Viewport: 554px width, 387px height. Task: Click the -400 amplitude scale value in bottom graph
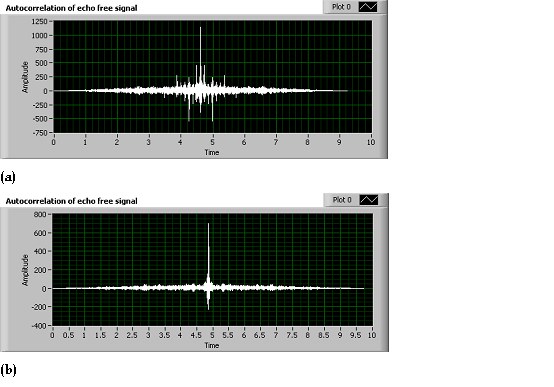tap(39, 326)
